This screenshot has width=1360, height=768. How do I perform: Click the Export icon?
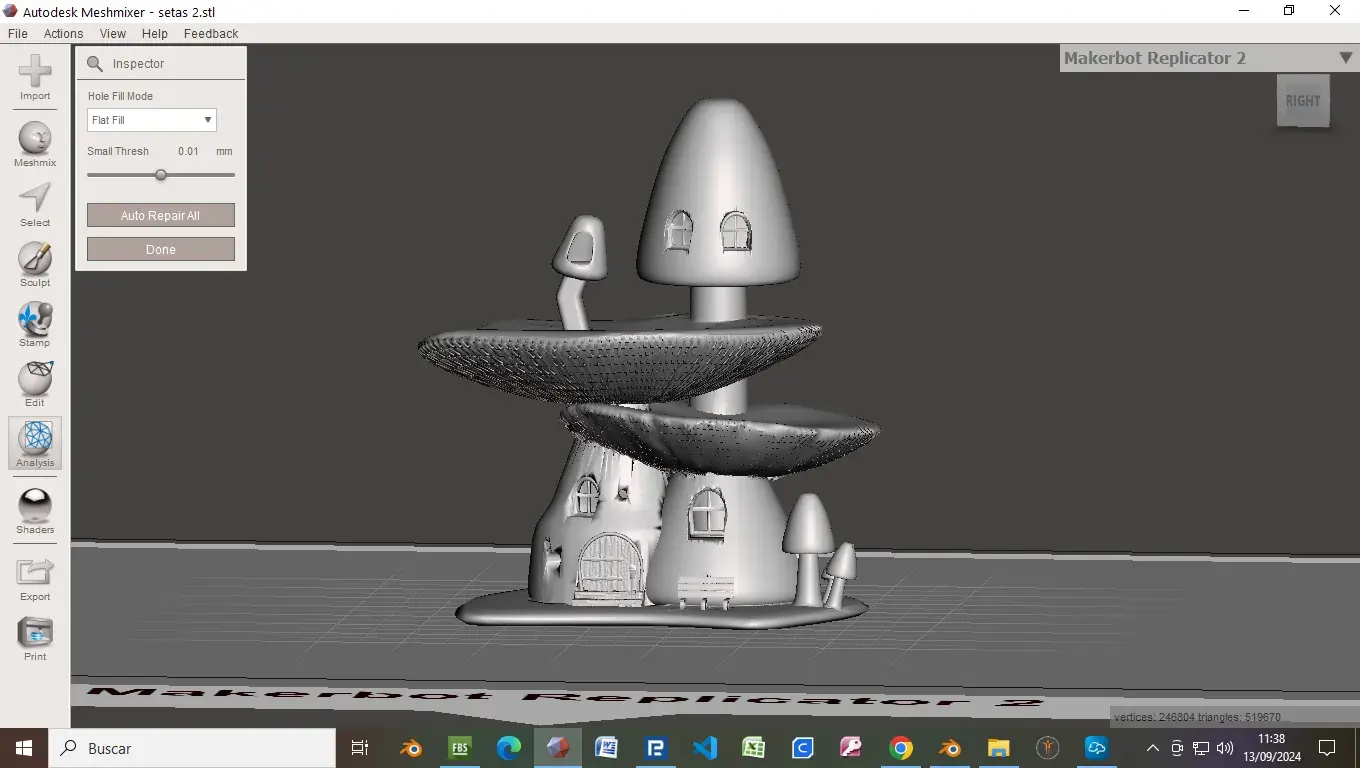pyautogui.click(x=35, y=578)
